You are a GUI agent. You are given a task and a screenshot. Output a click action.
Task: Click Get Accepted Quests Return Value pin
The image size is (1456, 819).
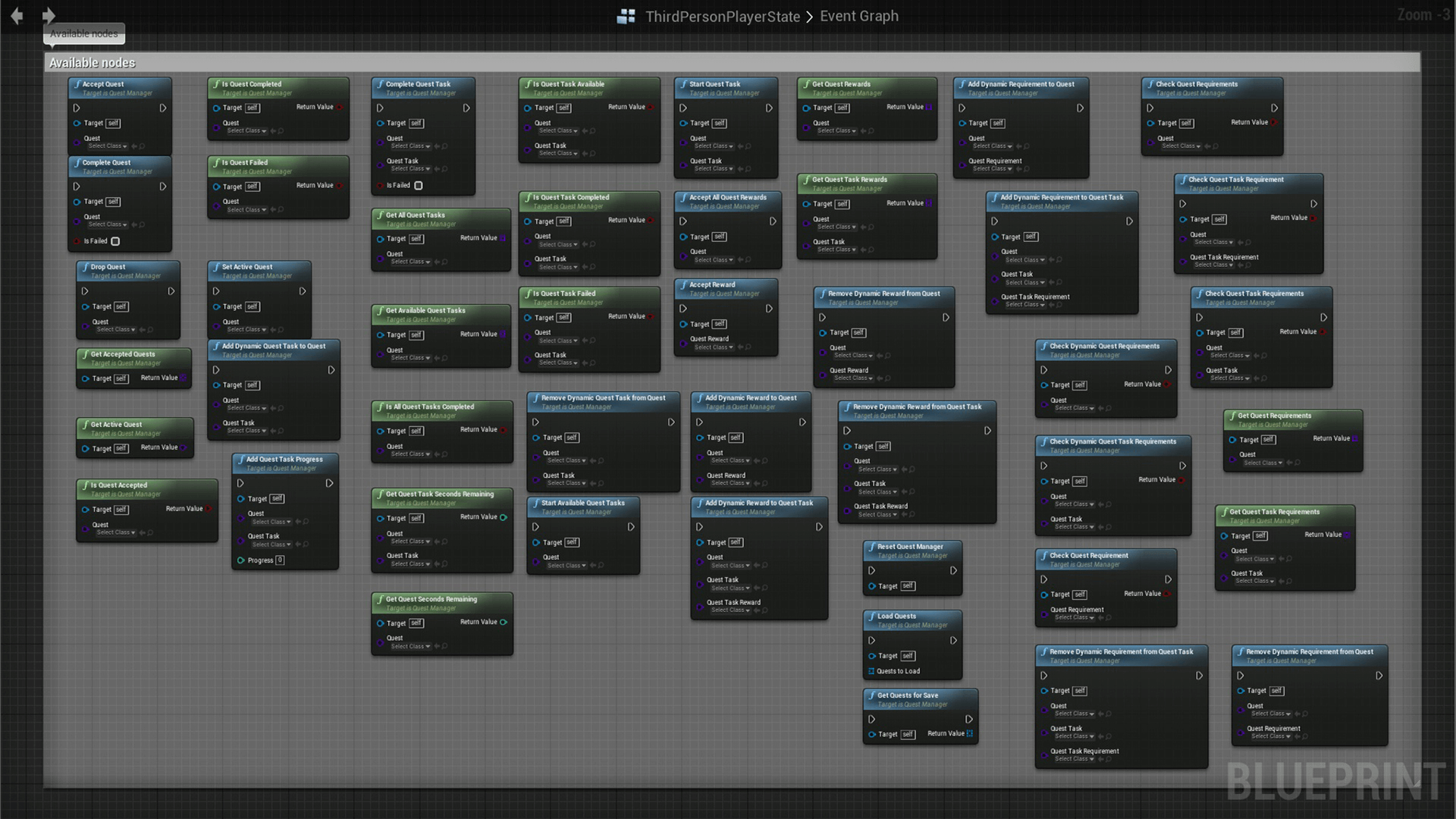point(184,378)
